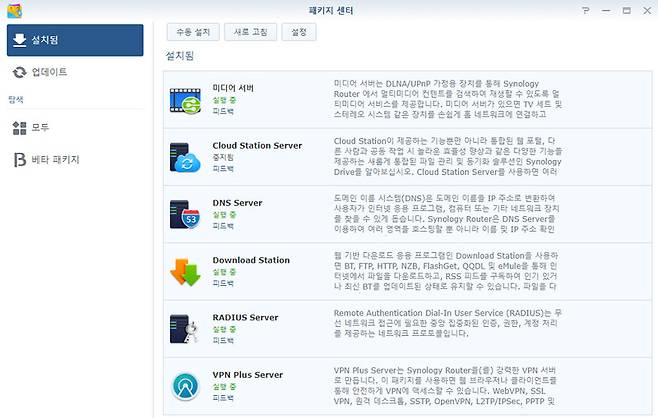Image resolution: width=658 pixels, height=418 pixels.
Task: Click the 수동 설치 (Manual install) button
Action: click(193, 32)
